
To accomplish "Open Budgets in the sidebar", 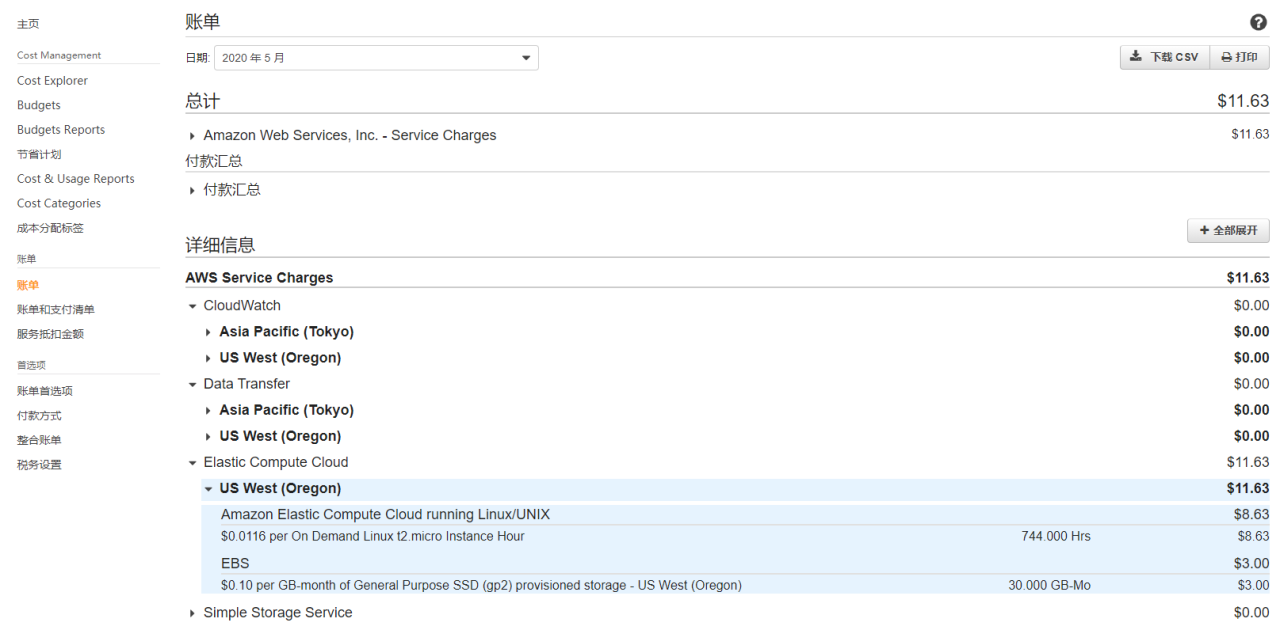I will point(39,105).
